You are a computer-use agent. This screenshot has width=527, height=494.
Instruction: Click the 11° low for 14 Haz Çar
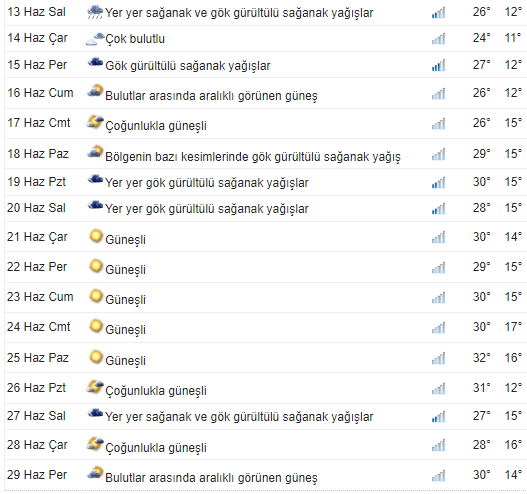coord(513,38)
